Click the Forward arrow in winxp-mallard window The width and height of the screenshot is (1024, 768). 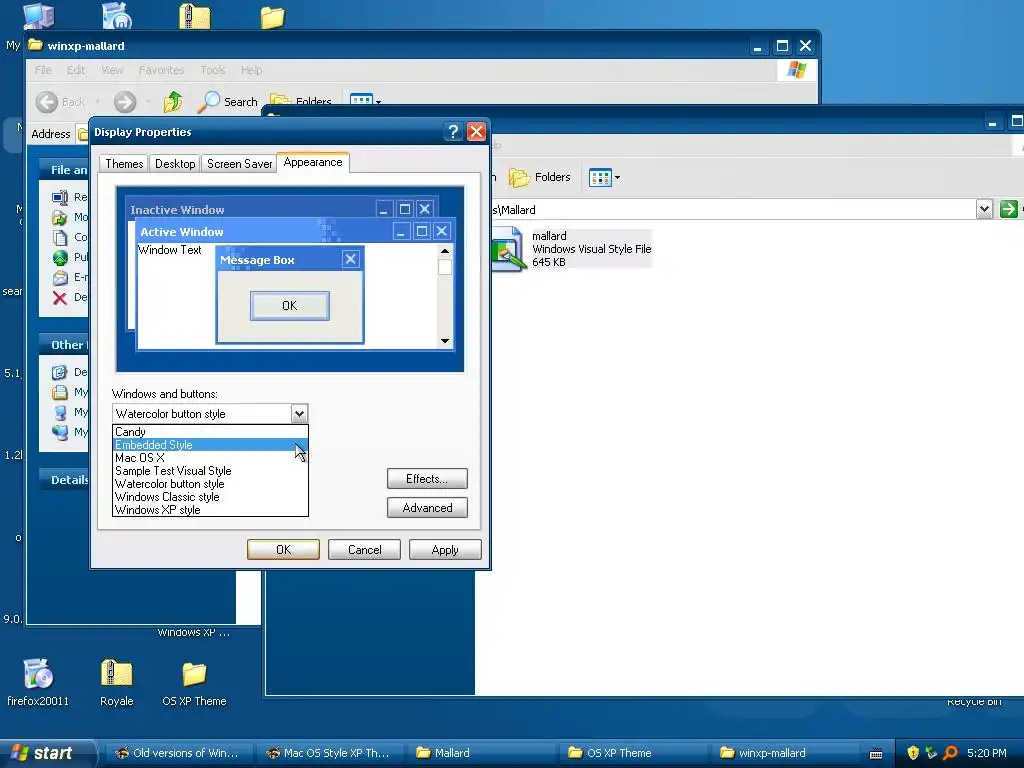(x=125, y=102)
